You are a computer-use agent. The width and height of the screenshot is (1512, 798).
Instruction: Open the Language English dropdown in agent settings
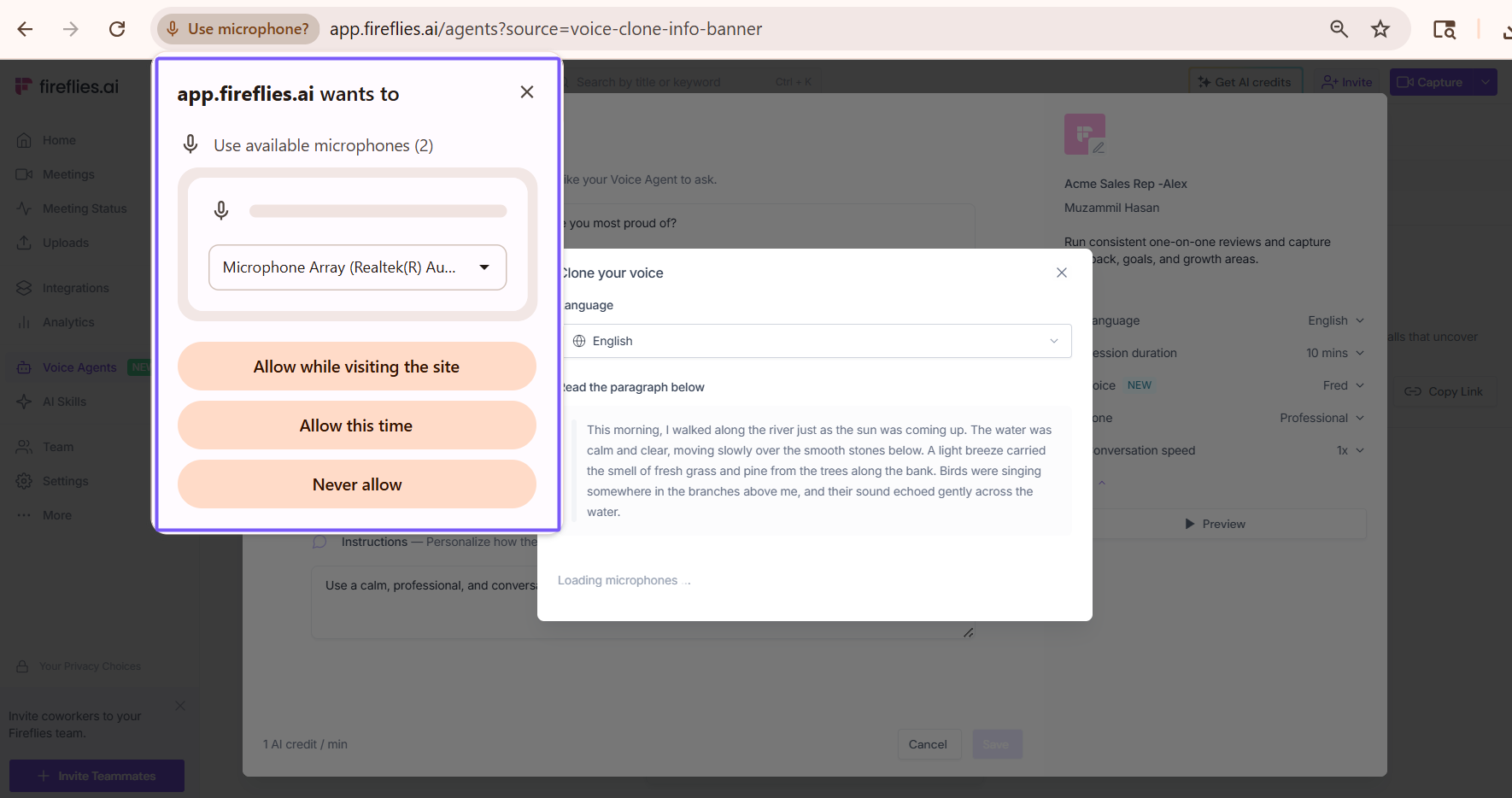tap(1336, 320)
